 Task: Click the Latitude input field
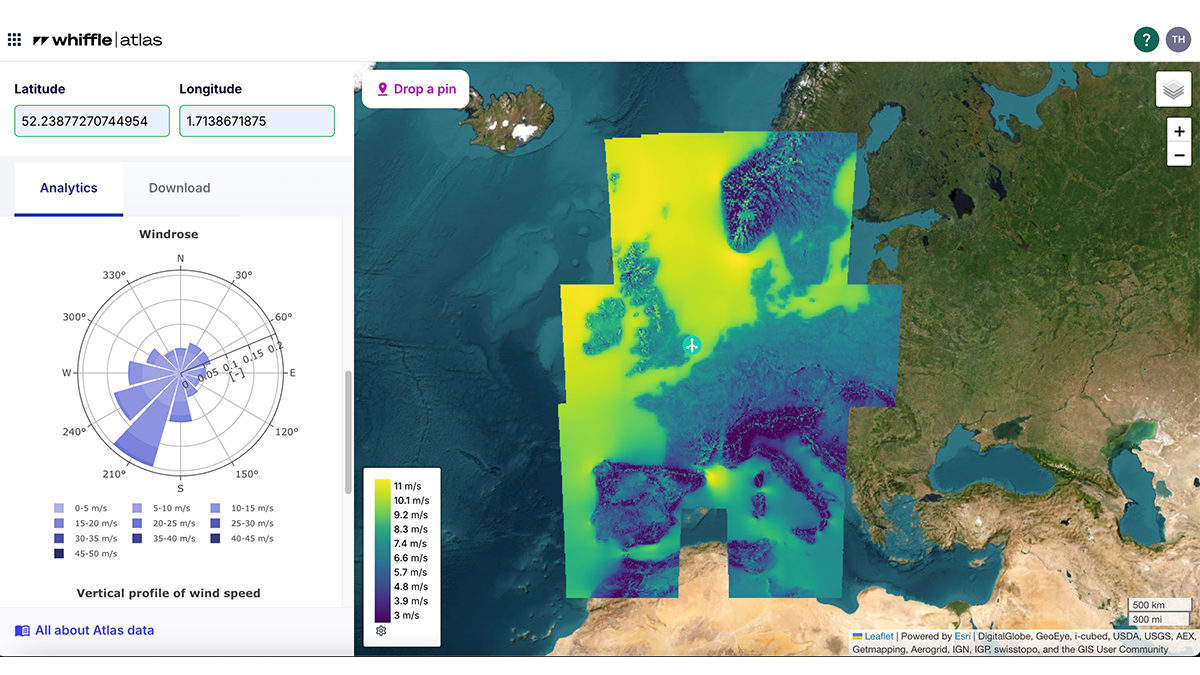[92, 121]
